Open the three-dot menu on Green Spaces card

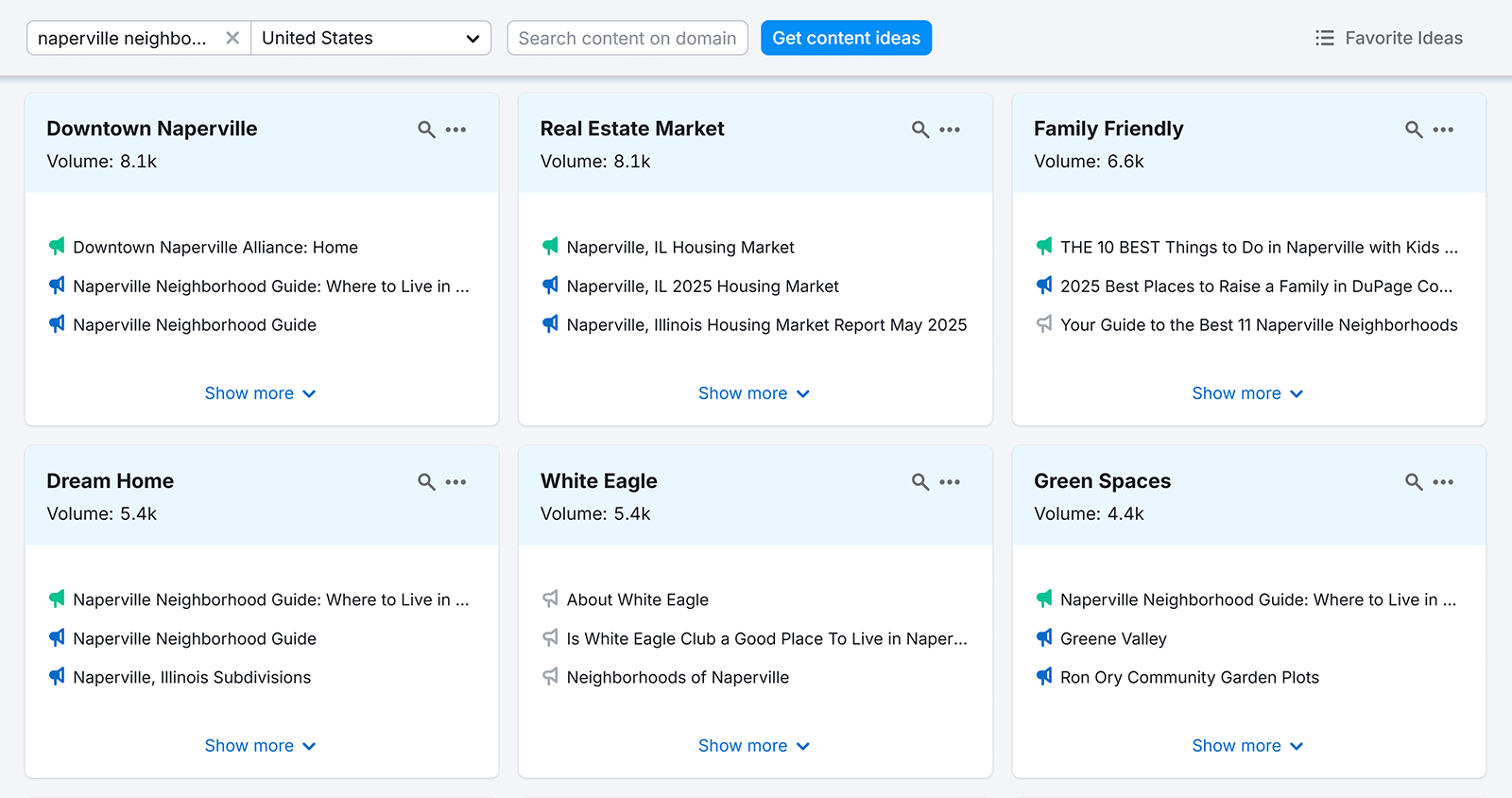tap(1443, 482)
